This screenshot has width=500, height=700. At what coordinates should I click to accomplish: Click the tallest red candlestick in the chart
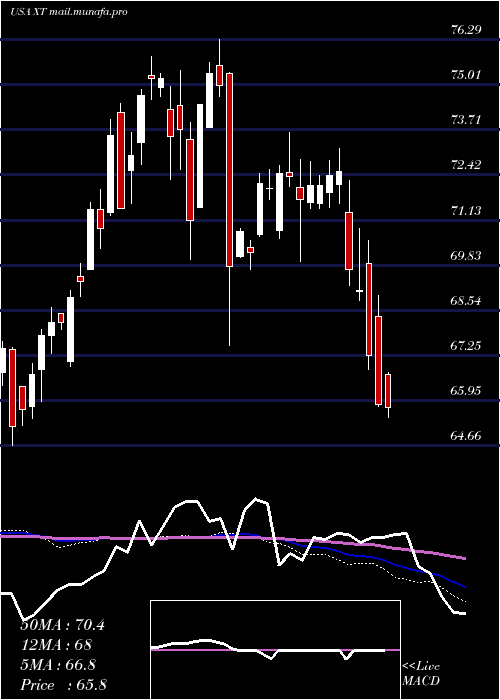[229, 170]
